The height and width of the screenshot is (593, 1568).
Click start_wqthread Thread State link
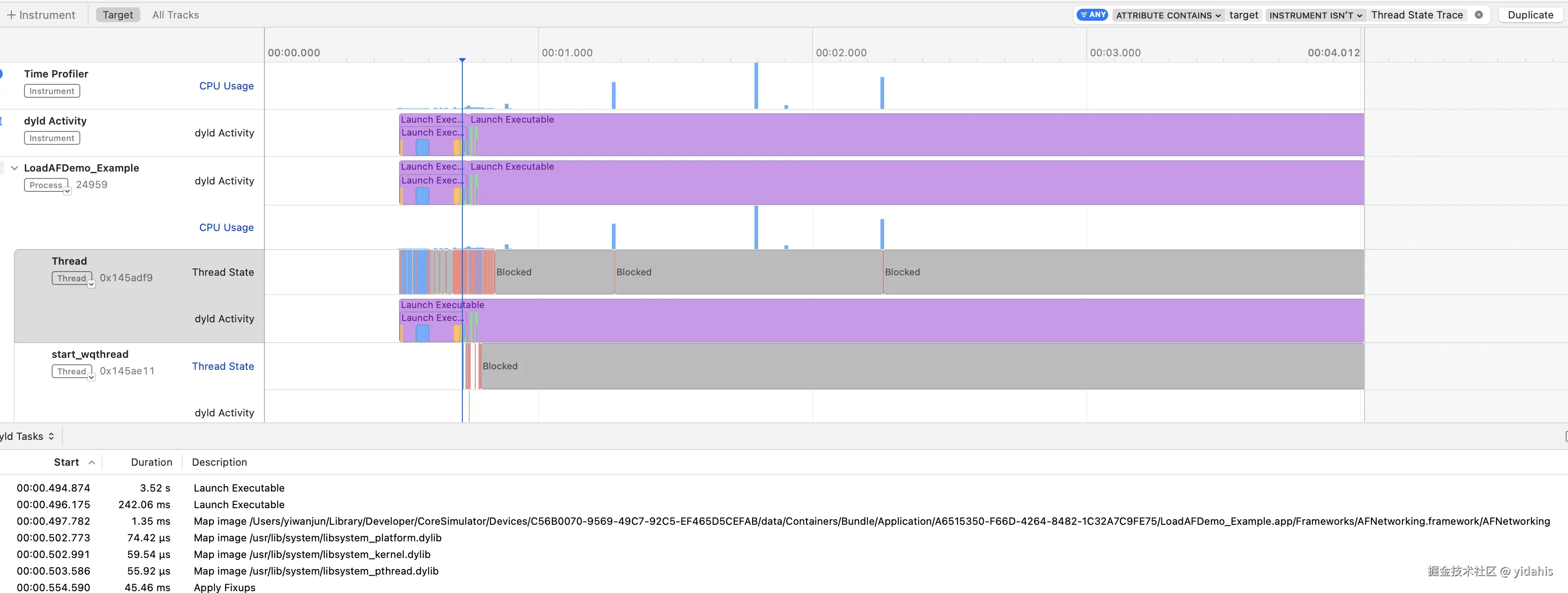(223, 366)
